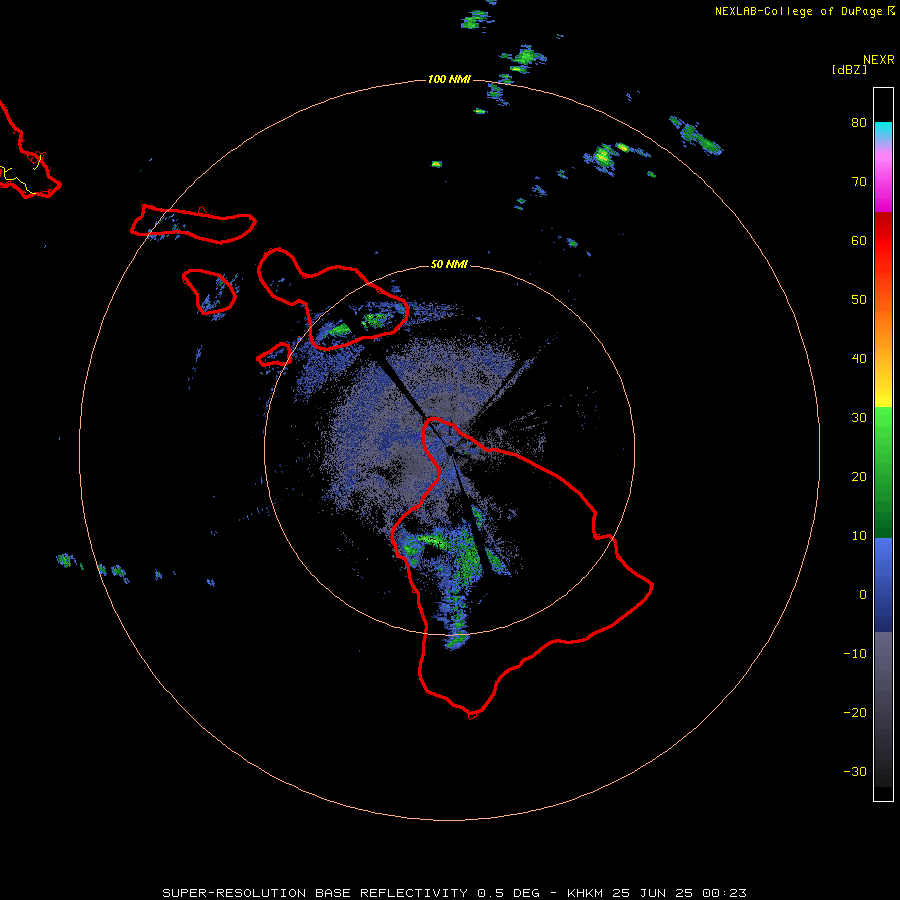
Task: Click the -30 value on the dBZ scale
Action: point(855,771)
